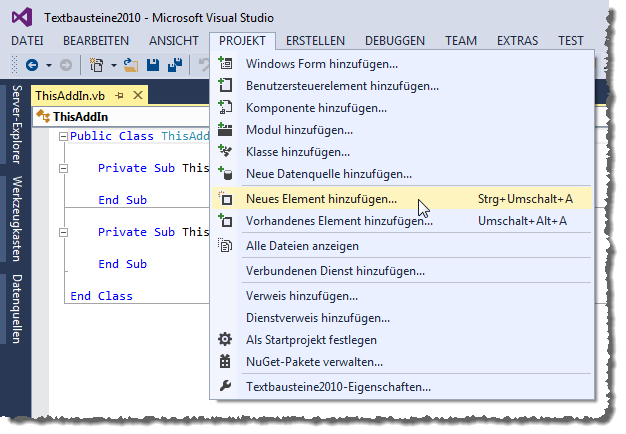626x434 pixels.
Task: Open the ANSICHT menu
Action: (x=174, y=41)
